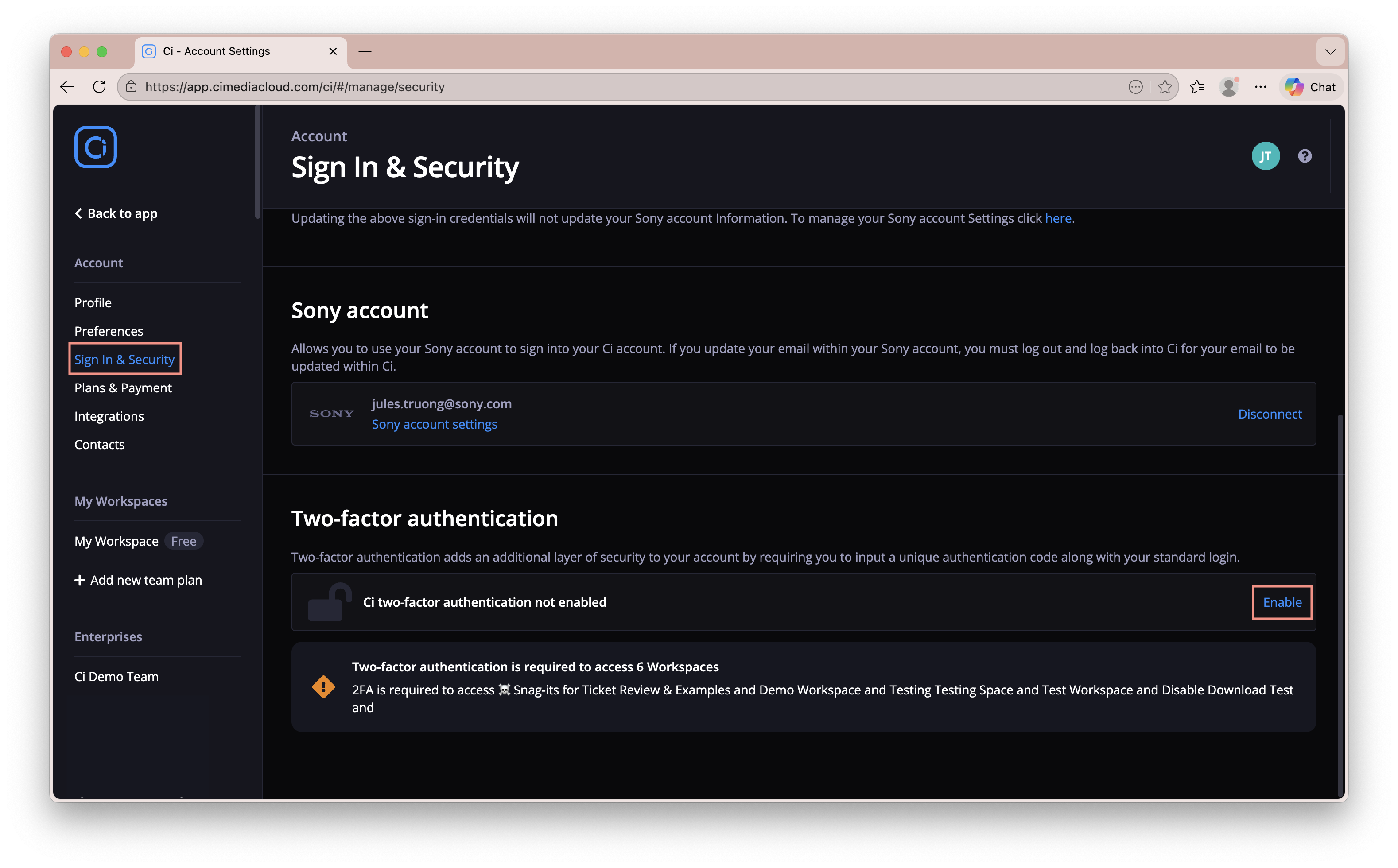Enable two-factor authentication
The image size is (1398, 868).
(x=1282, y=602)
